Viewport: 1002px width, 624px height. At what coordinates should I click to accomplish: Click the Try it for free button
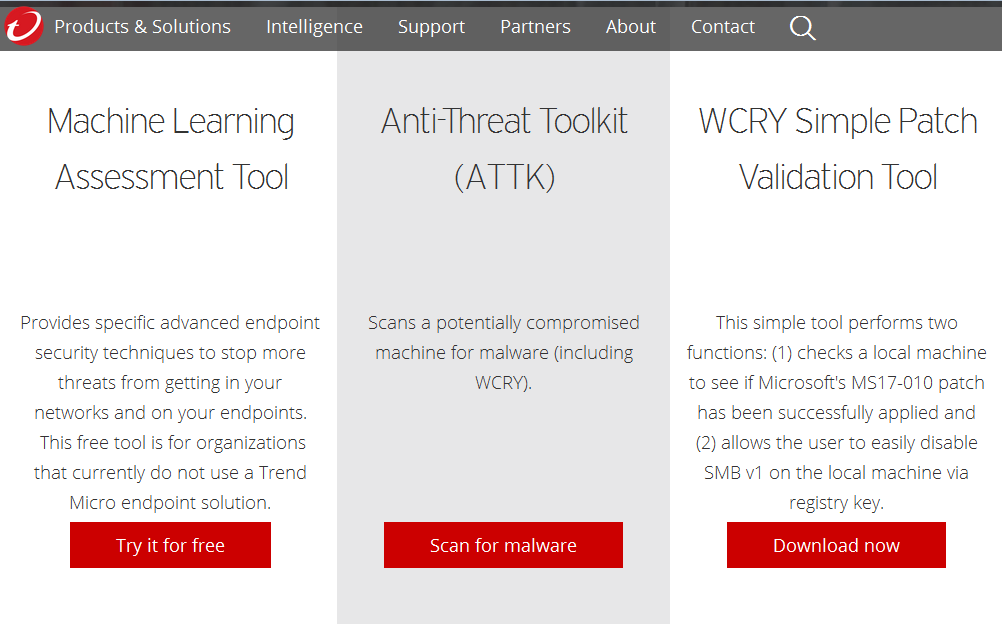pyautogui.click(x=171, y=545)
